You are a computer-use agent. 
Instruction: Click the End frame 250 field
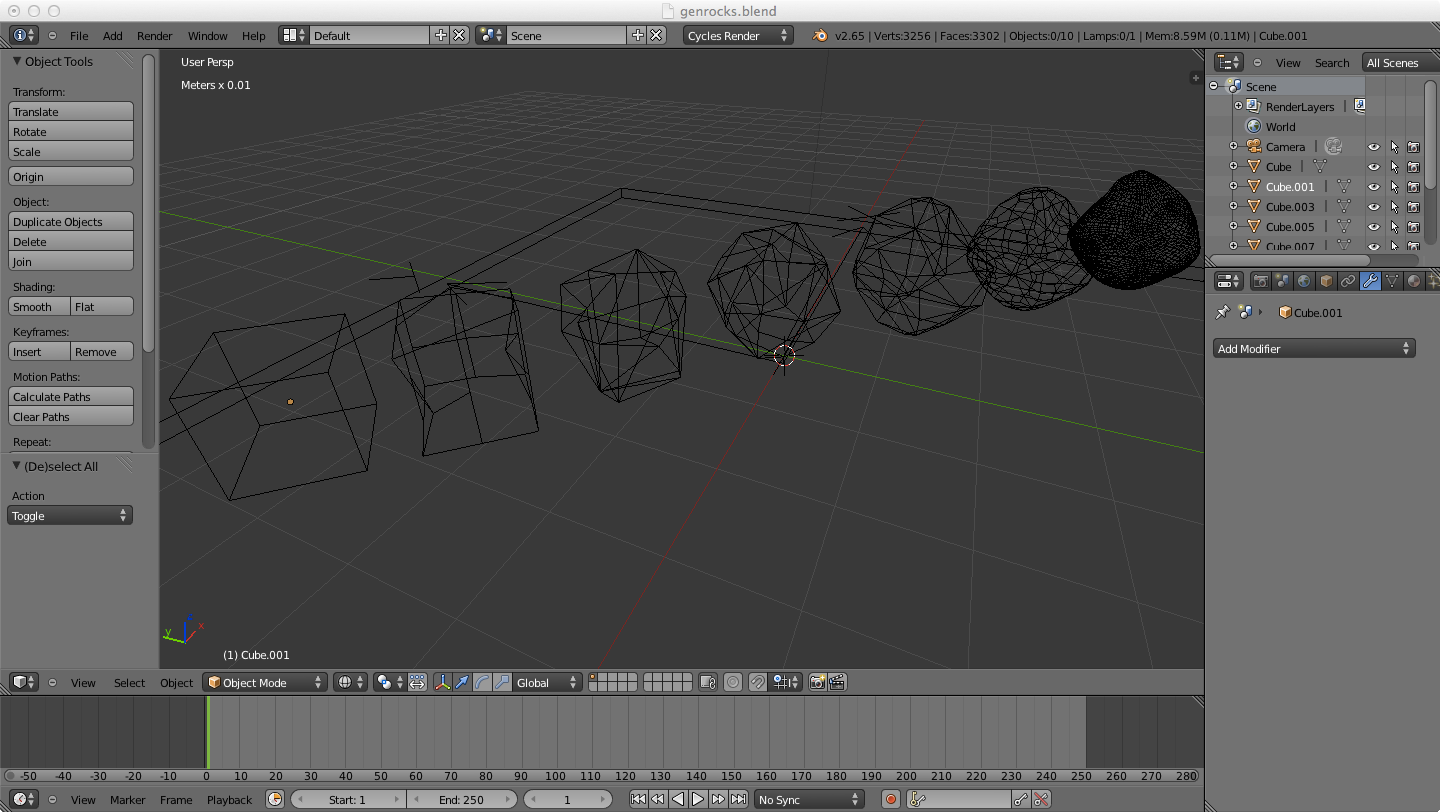461,800
